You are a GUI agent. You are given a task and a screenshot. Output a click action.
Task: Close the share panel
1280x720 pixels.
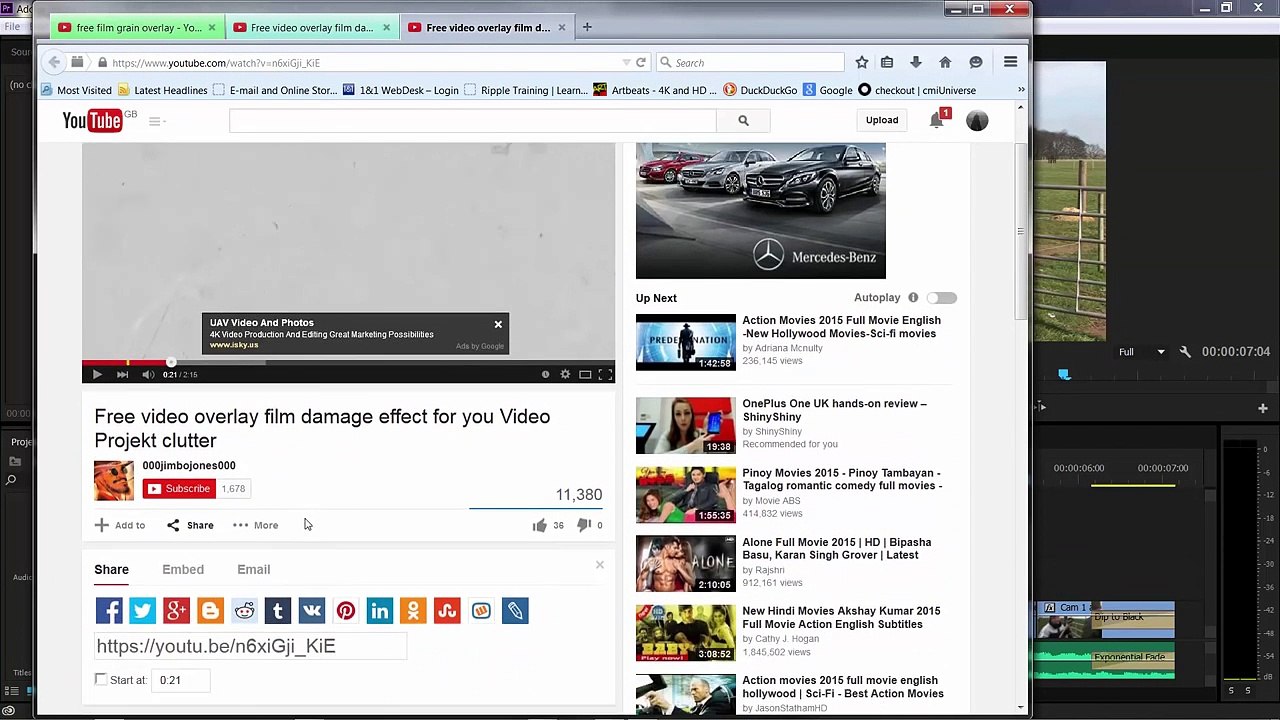[x=600, y=565]
